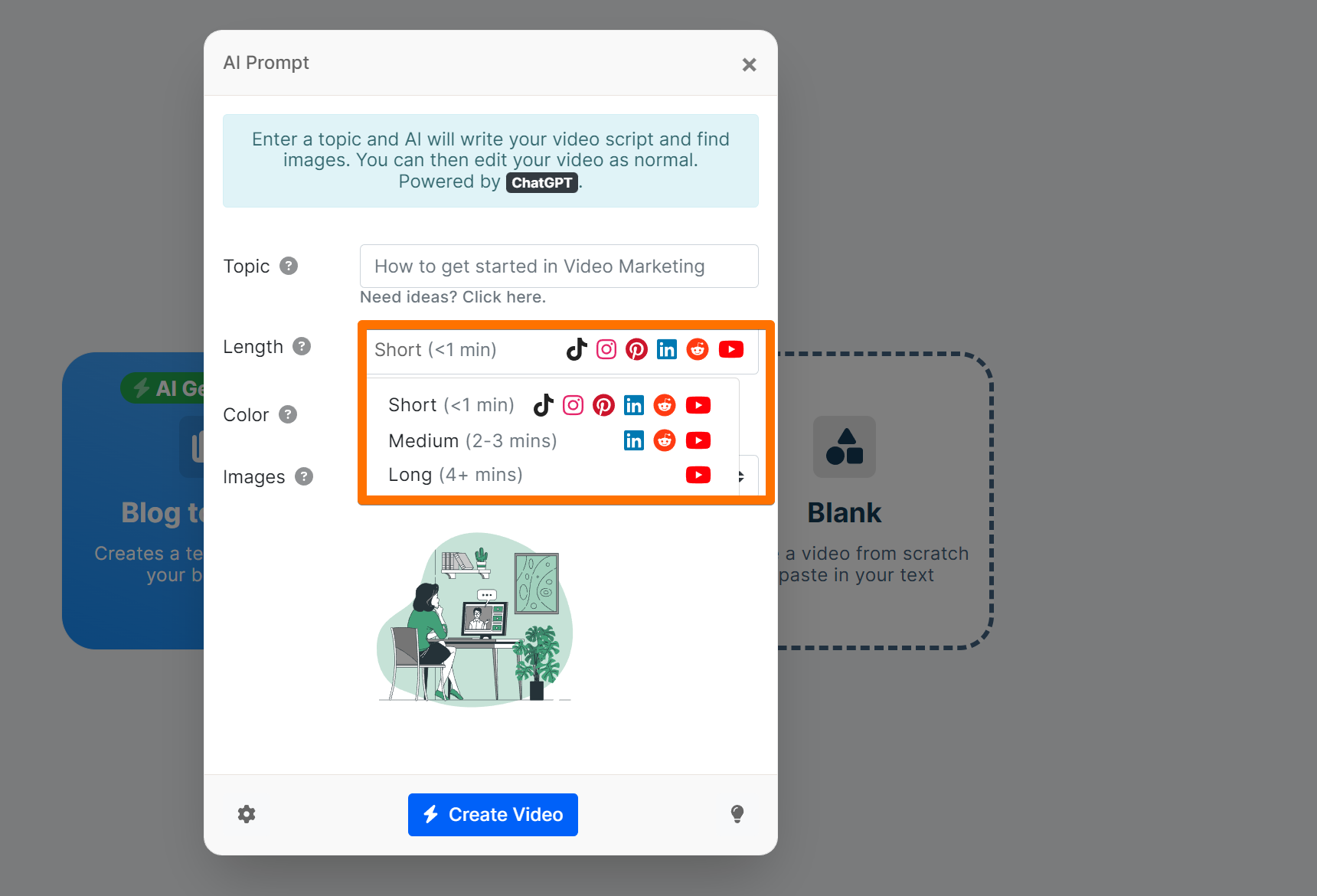Click TikTok icon in selected Length field
The width and height of the screenshot is (1317, 896).
pos(577,349)
